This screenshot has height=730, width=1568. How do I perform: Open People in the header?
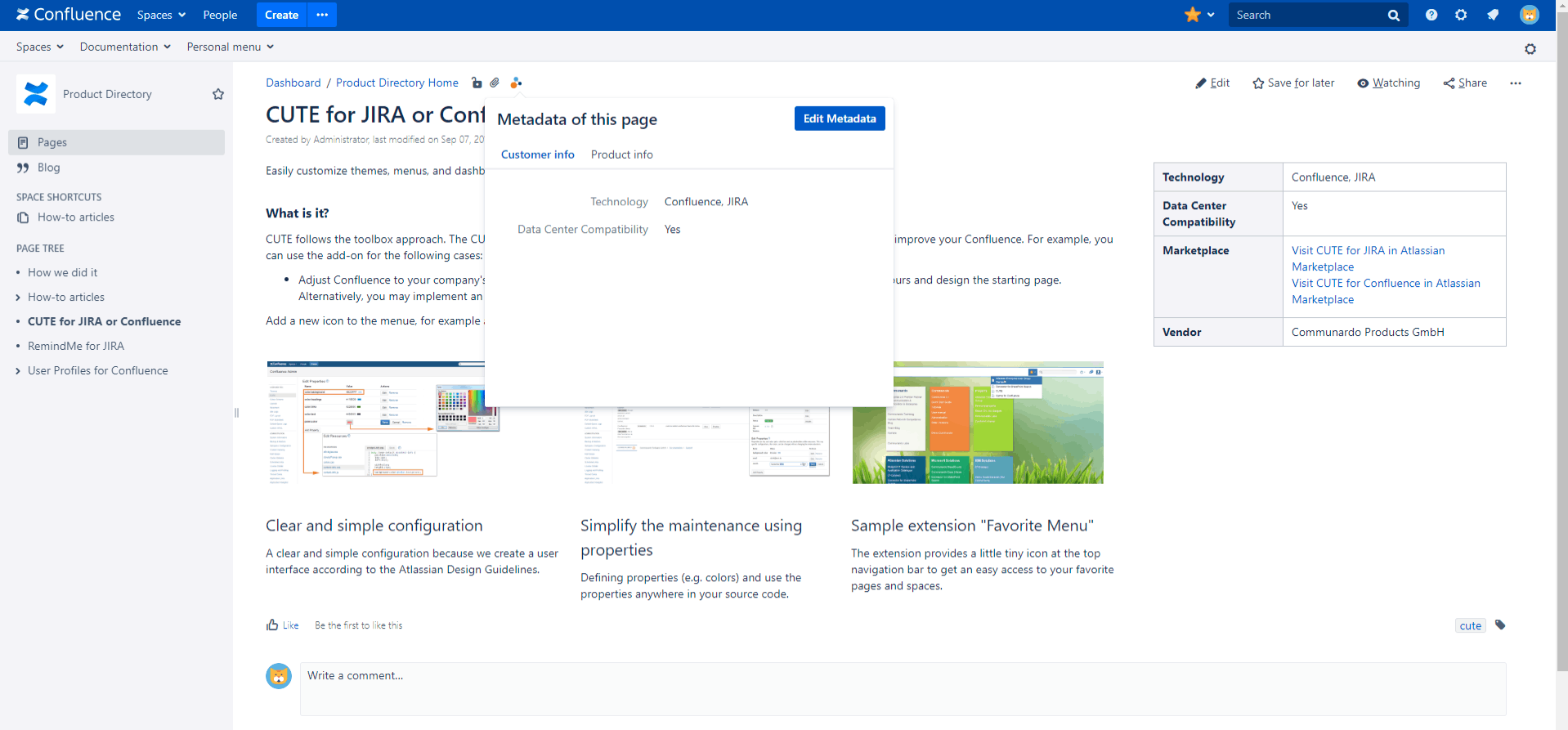point(220,15)
